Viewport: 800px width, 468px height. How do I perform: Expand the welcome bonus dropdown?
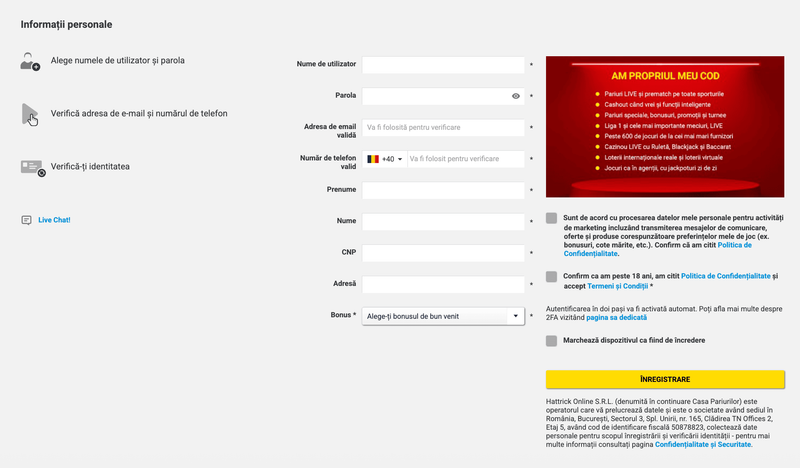click(516, 316)
